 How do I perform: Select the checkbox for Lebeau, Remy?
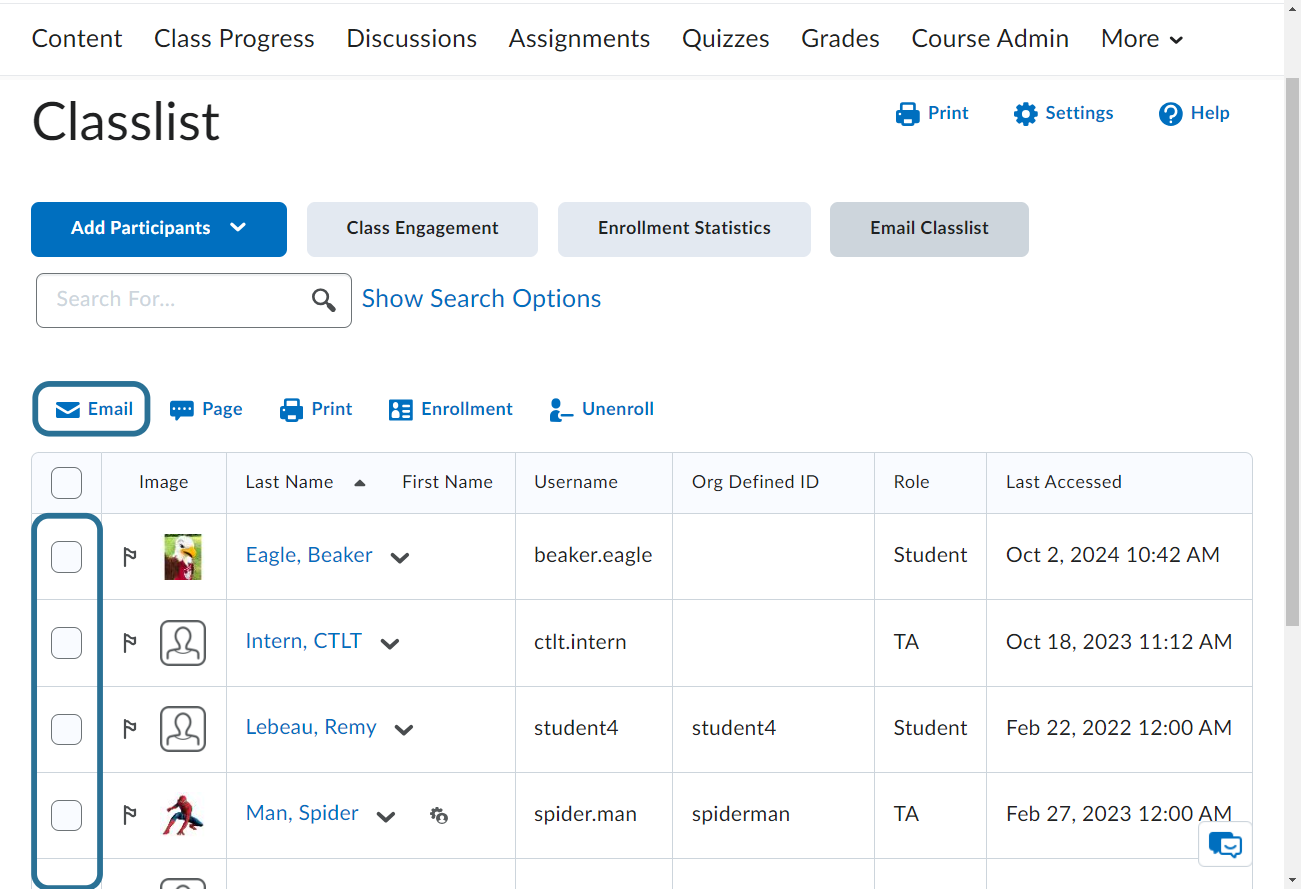coord(66,729)
